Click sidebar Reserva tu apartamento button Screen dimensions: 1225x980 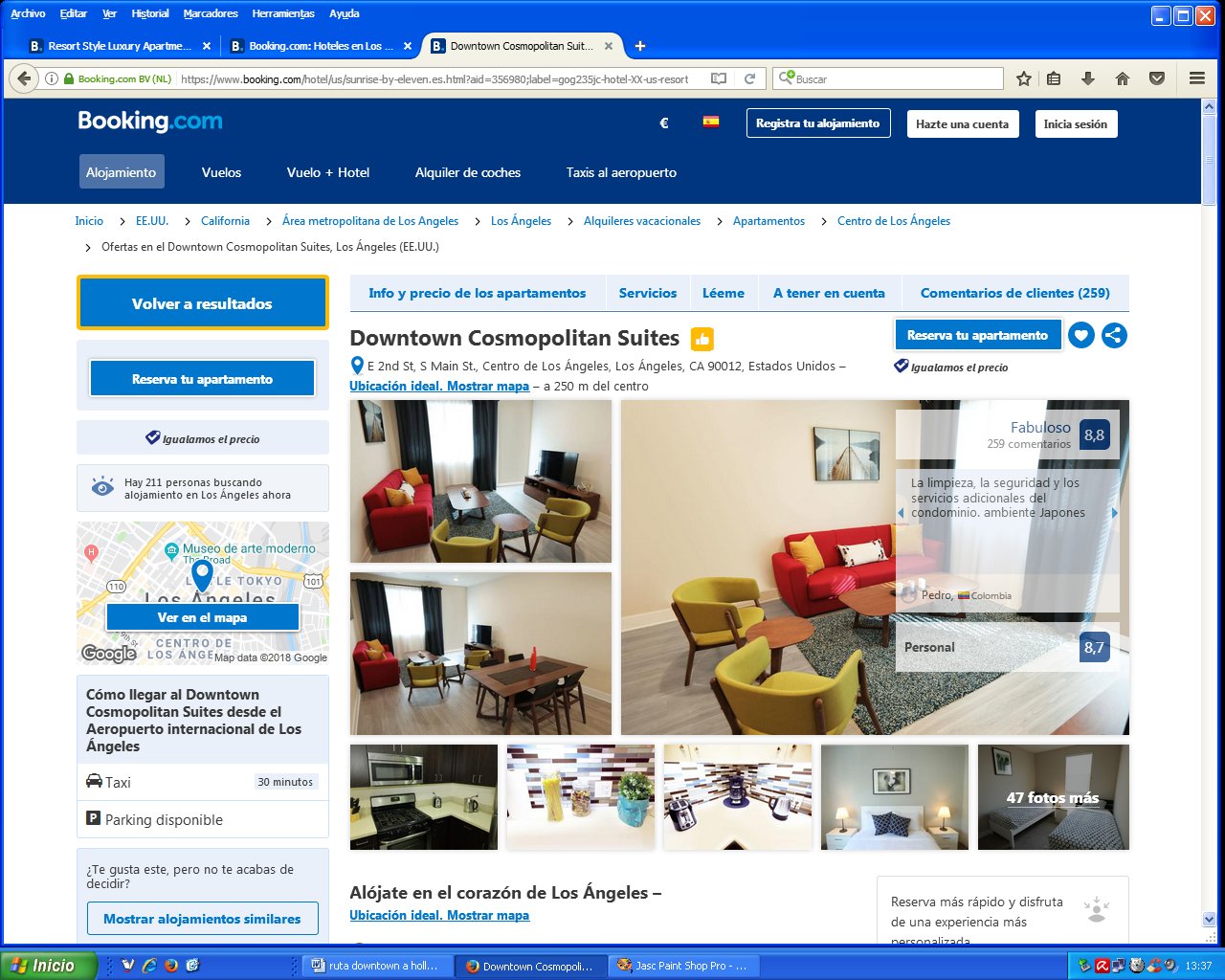click(202, 379)
